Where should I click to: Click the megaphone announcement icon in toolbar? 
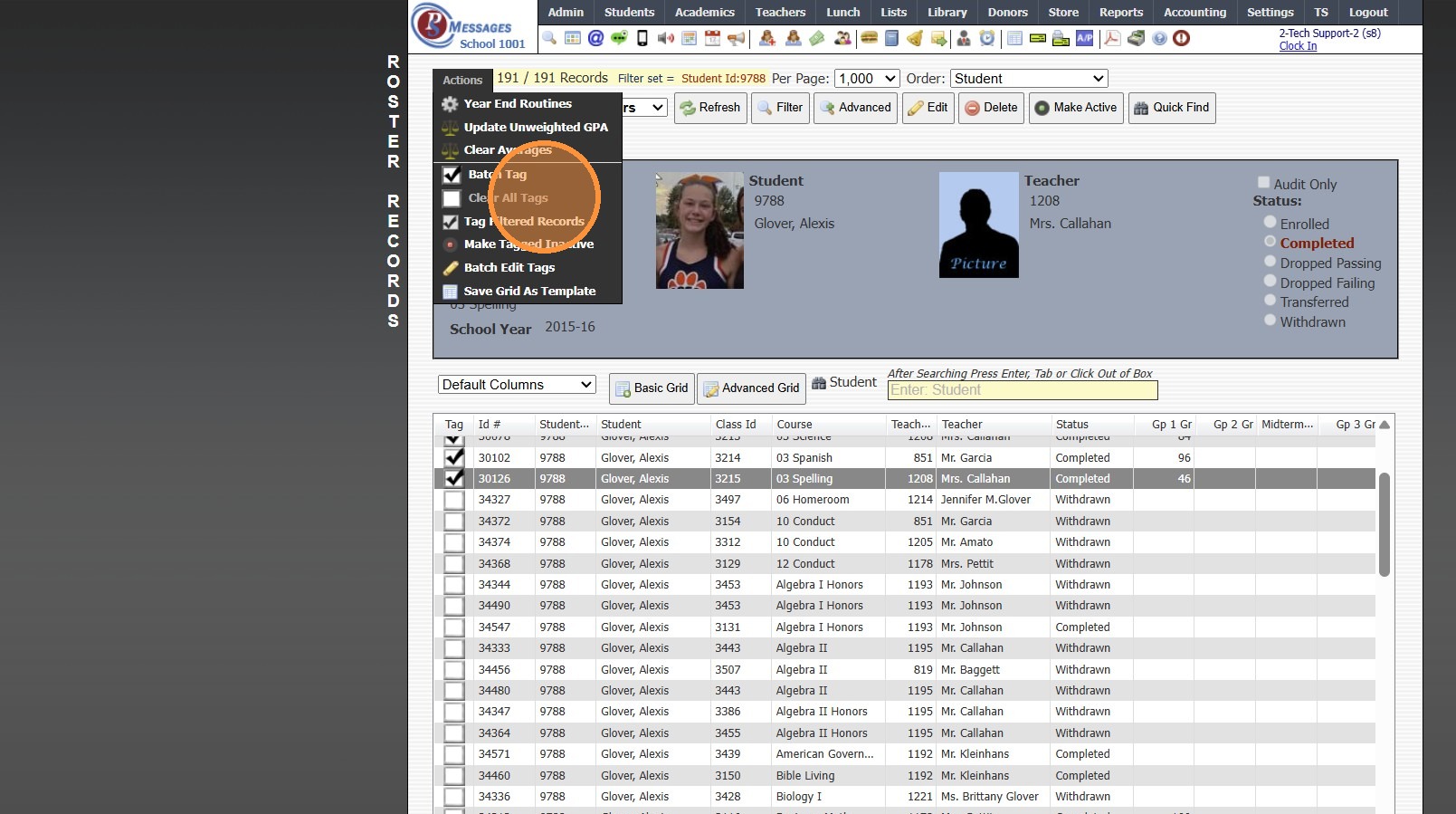tap(737, 38)
